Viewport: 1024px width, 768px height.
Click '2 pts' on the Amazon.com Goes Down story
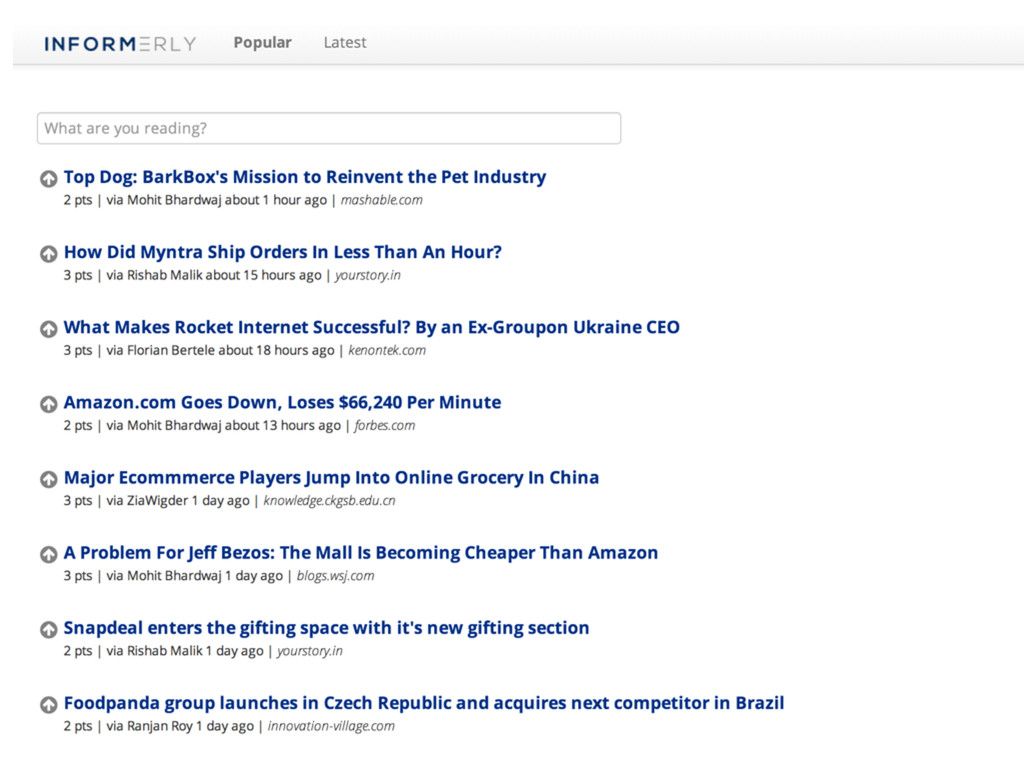(x=78, y=426)
